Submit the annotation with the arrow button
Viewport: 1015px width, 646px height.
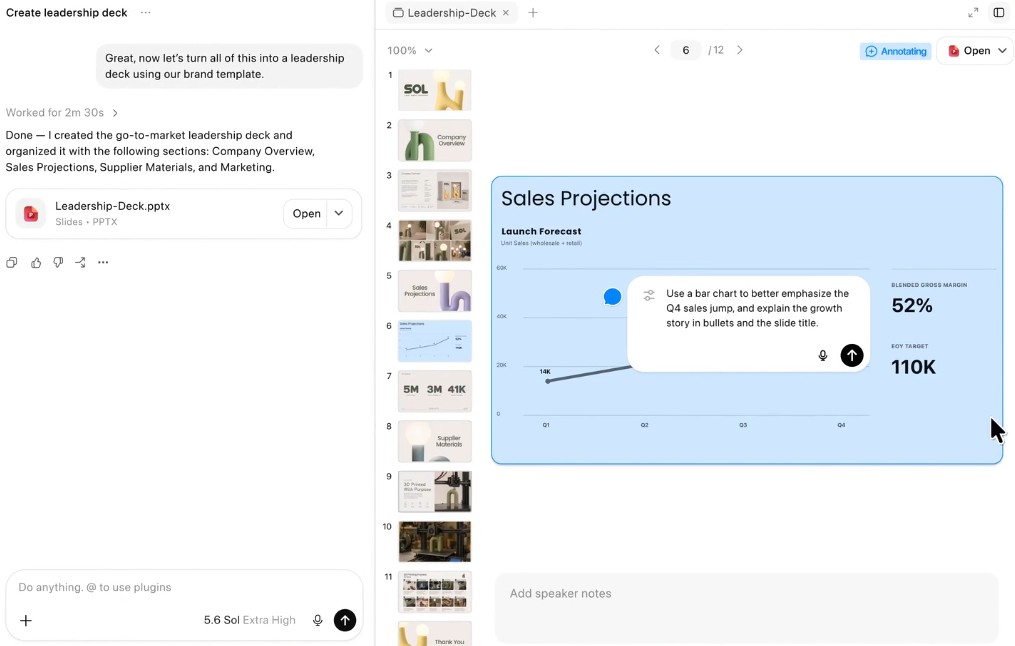852,355
